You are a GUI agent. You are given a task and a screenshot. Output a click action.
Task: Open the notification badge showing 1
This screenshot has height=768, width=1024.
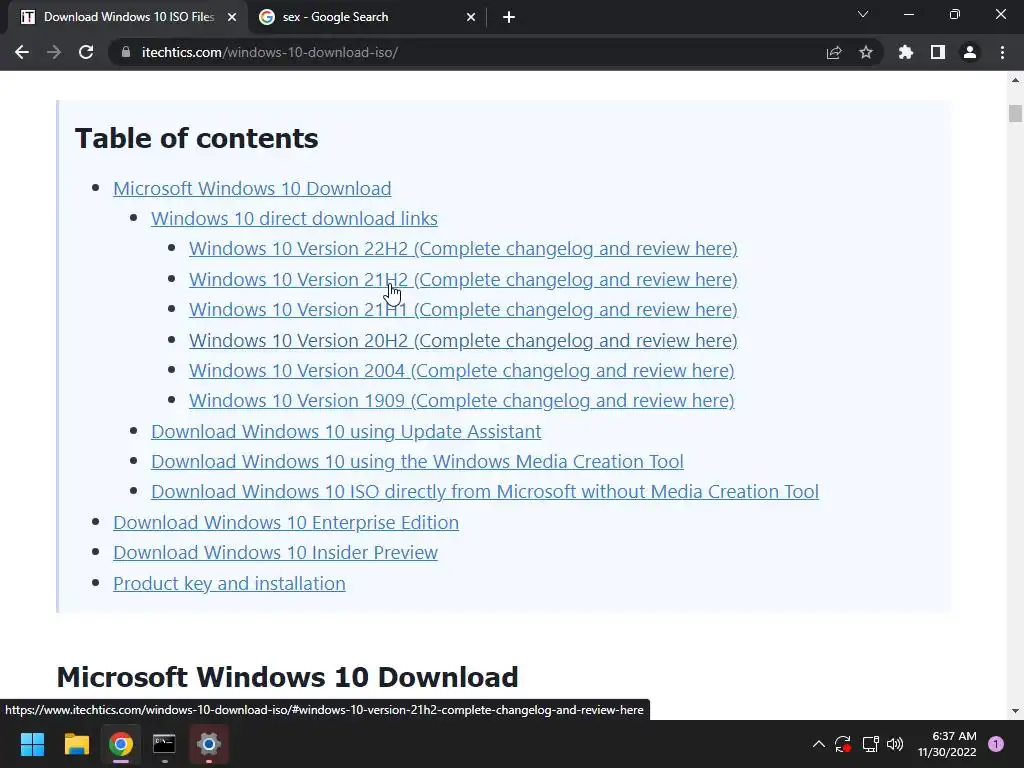996,744
